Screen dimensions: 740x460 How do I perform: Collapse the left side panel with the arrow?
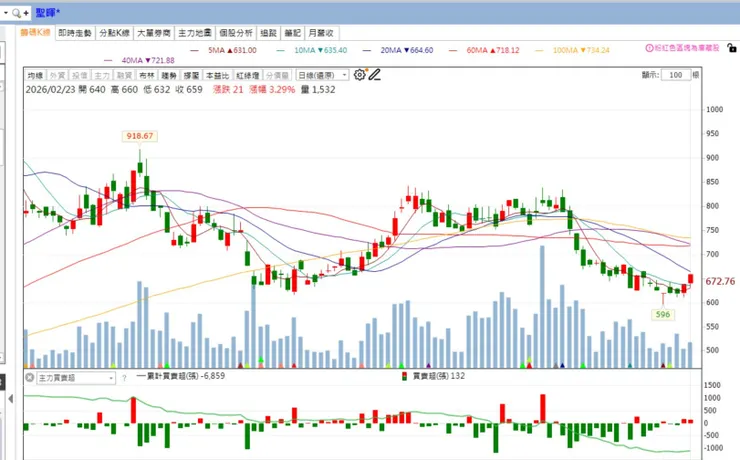point(10,399)
